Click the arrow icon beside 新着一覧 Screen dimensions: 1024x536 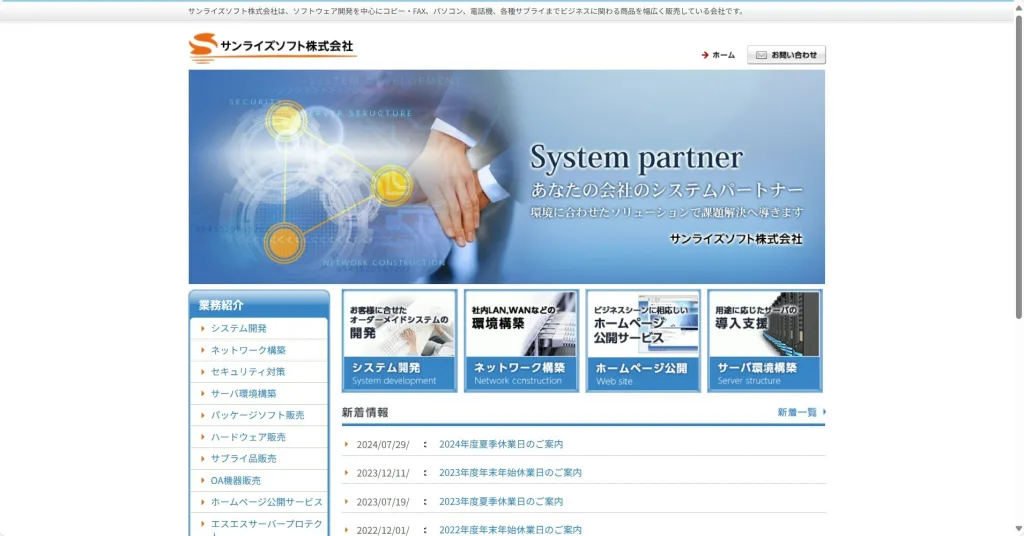[824, 412]
